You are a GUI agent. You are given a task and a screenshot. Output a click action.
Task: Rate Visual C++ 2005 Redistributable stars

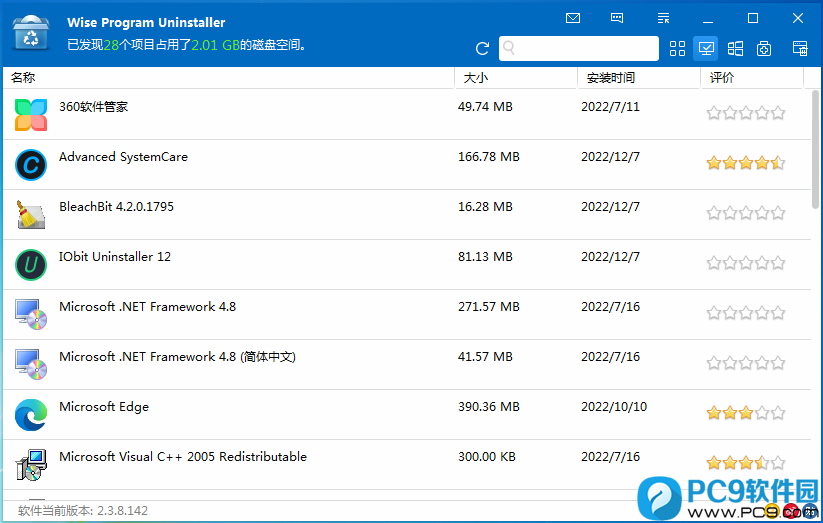tap(746, 463)
